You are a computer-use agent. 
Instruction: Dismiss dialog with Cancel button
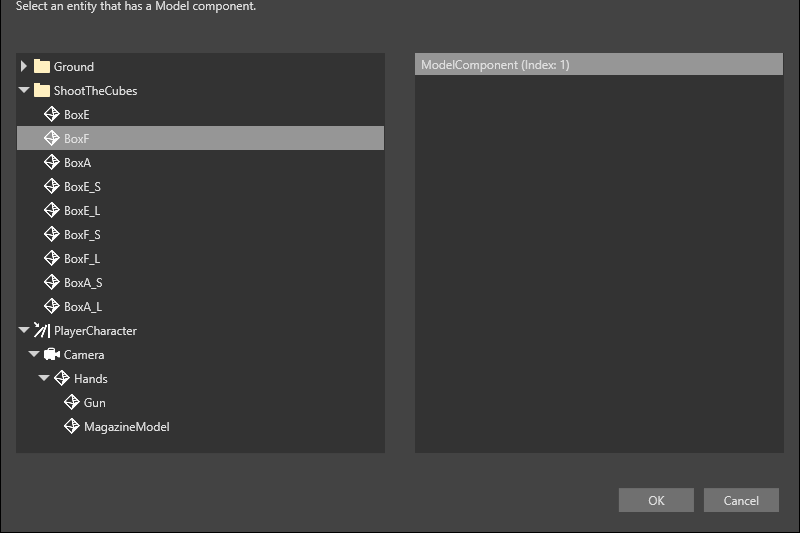pyautogui.click(x=741, y=500)
